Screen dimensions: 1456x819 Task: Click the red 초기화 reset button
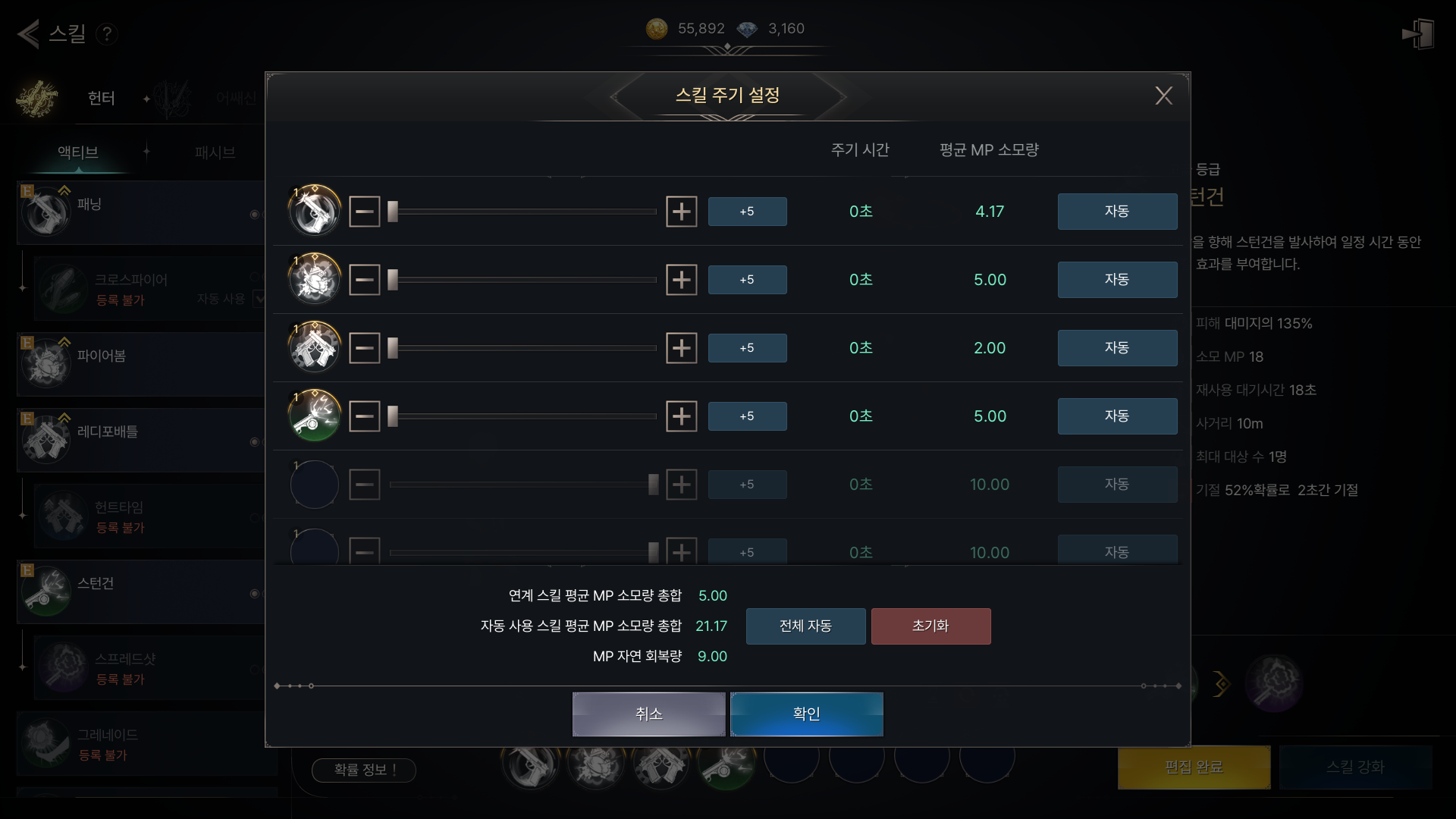pos(930,626)
